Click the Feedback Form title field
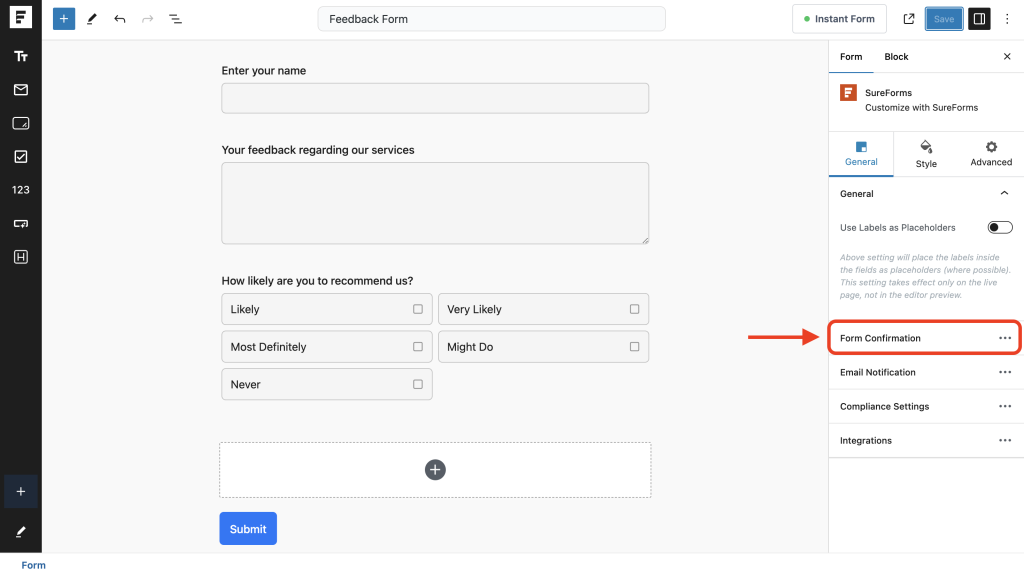This screenshot has width=1024, height=577. coord(491,18)
